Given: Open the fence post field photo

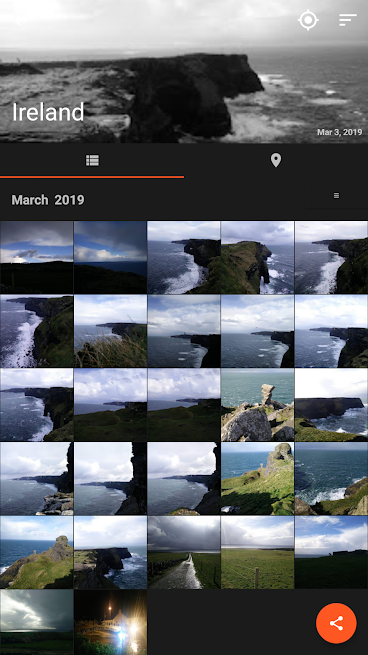Looking at the screenshot, I should tap(257, 552).
